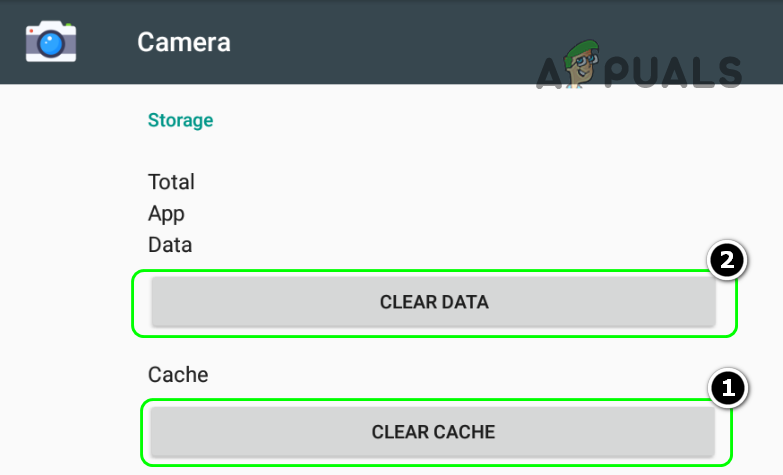Image resolution: width=783 pixels, height=475 pixels.
Task: Select the Storage section heading
Action: click(x=180, y=121)
